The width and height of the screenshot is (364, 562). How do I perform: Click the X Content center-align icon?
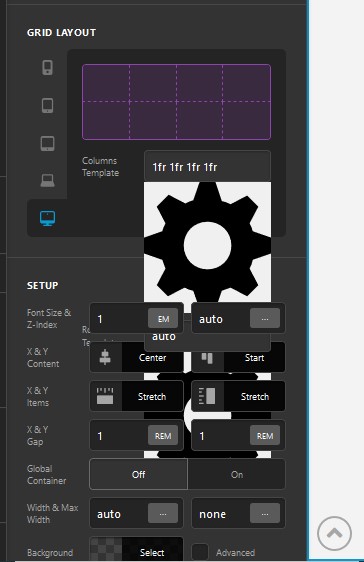[105, 357]
